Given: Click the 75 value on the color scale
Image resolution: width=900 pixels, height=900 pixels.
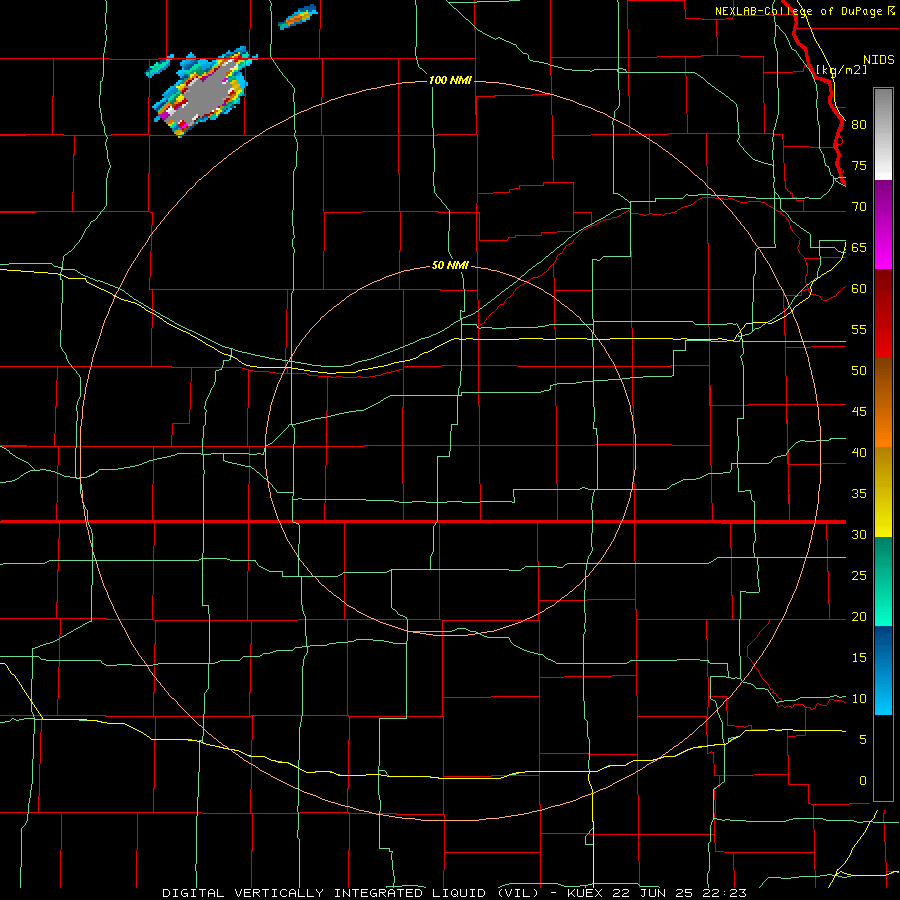Looking at the screenshot, I should (x=859, y=165).
